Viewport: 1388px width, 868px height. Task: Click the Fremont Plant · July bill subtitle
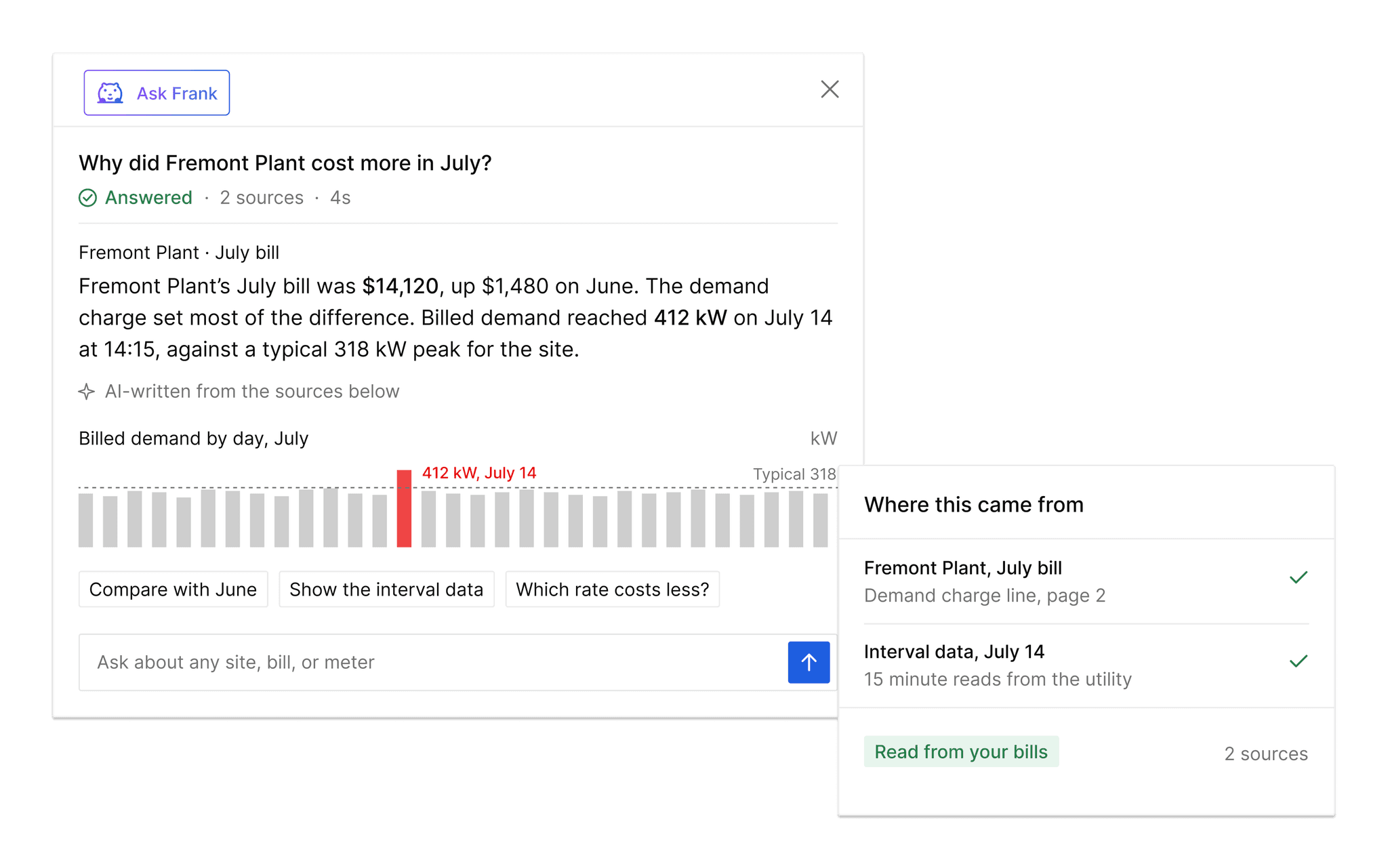pos(179,253)
